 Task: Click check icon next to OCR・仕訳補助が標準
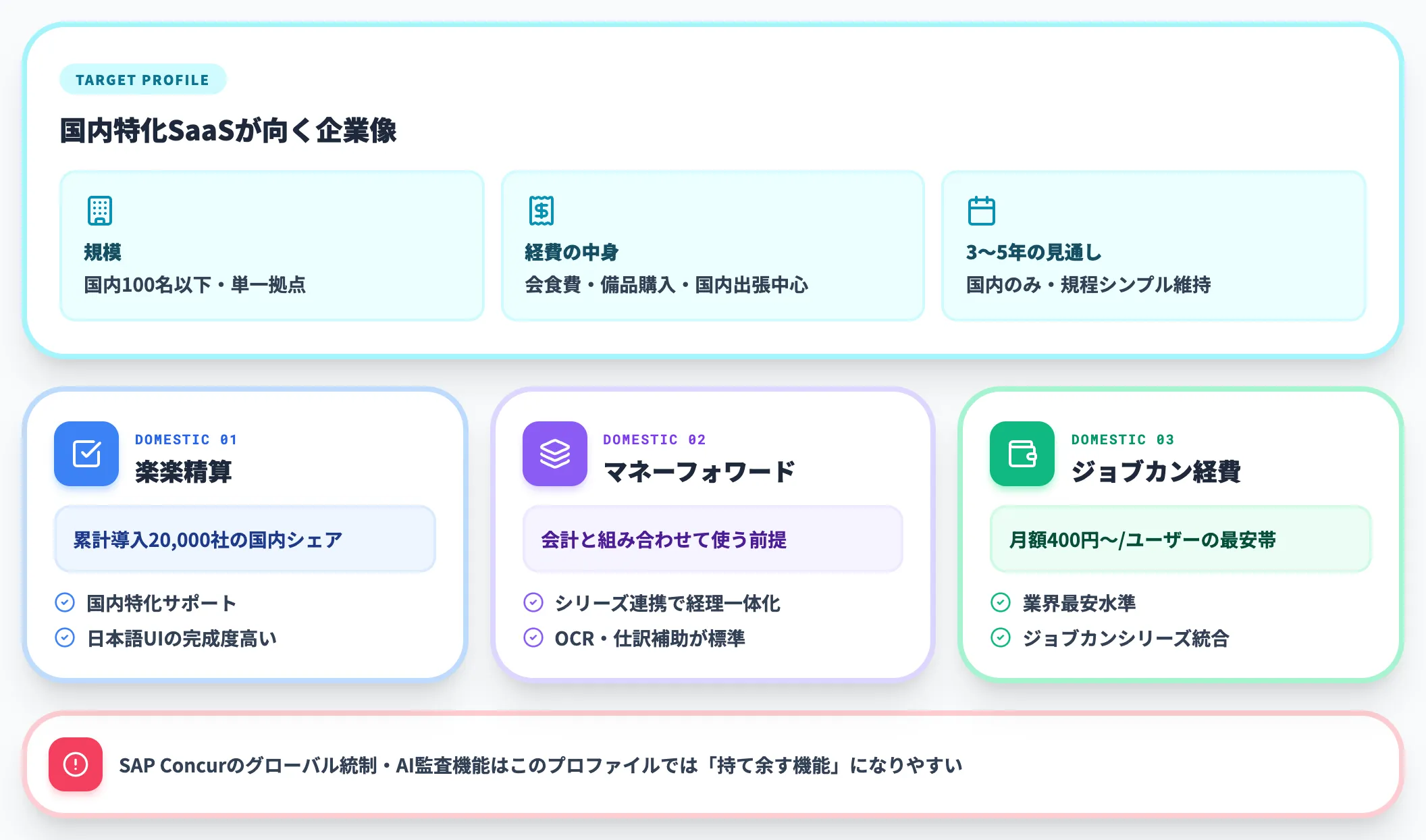(533, 637)
